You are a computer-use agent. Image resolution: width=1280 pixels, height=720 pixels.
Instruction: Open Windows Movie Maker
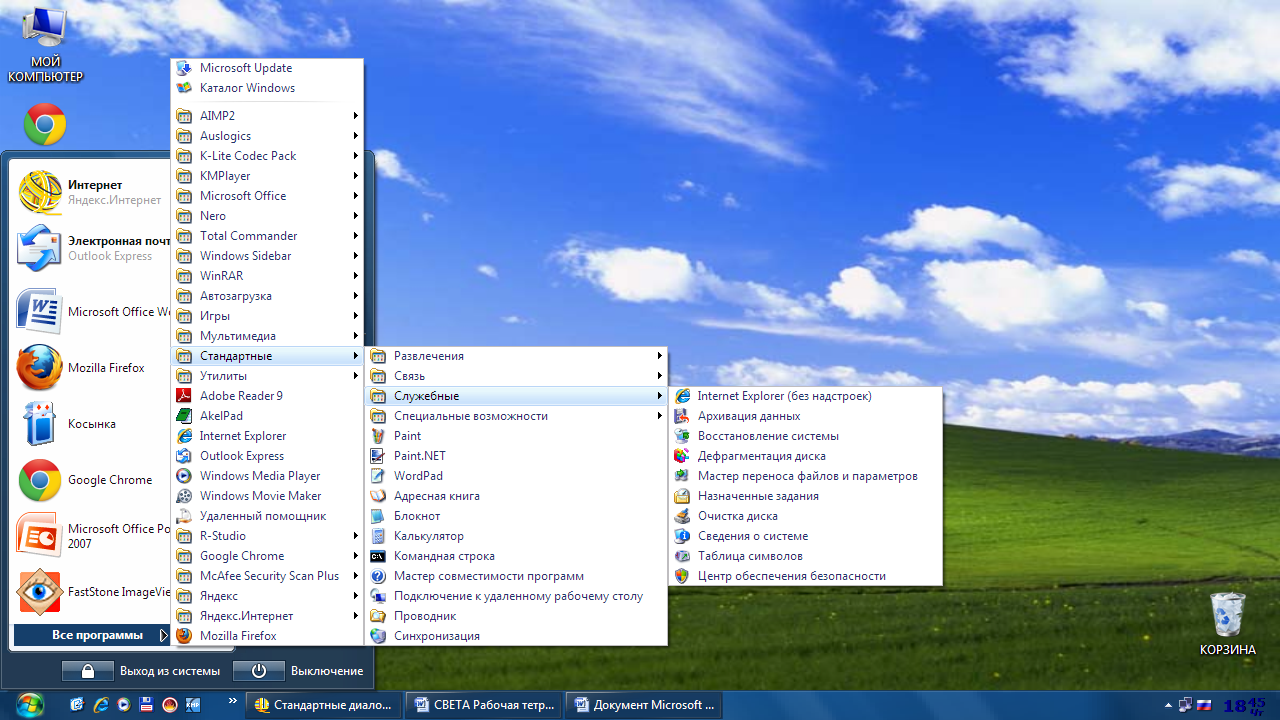click(267, 496)
